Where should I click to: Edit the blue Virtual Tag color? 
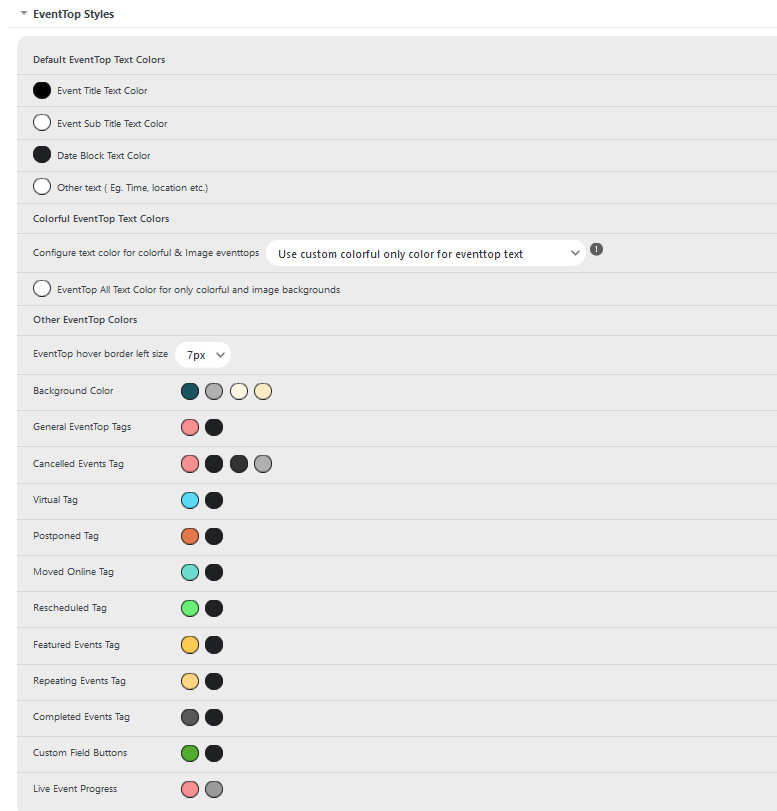click(x=190, y=501)
